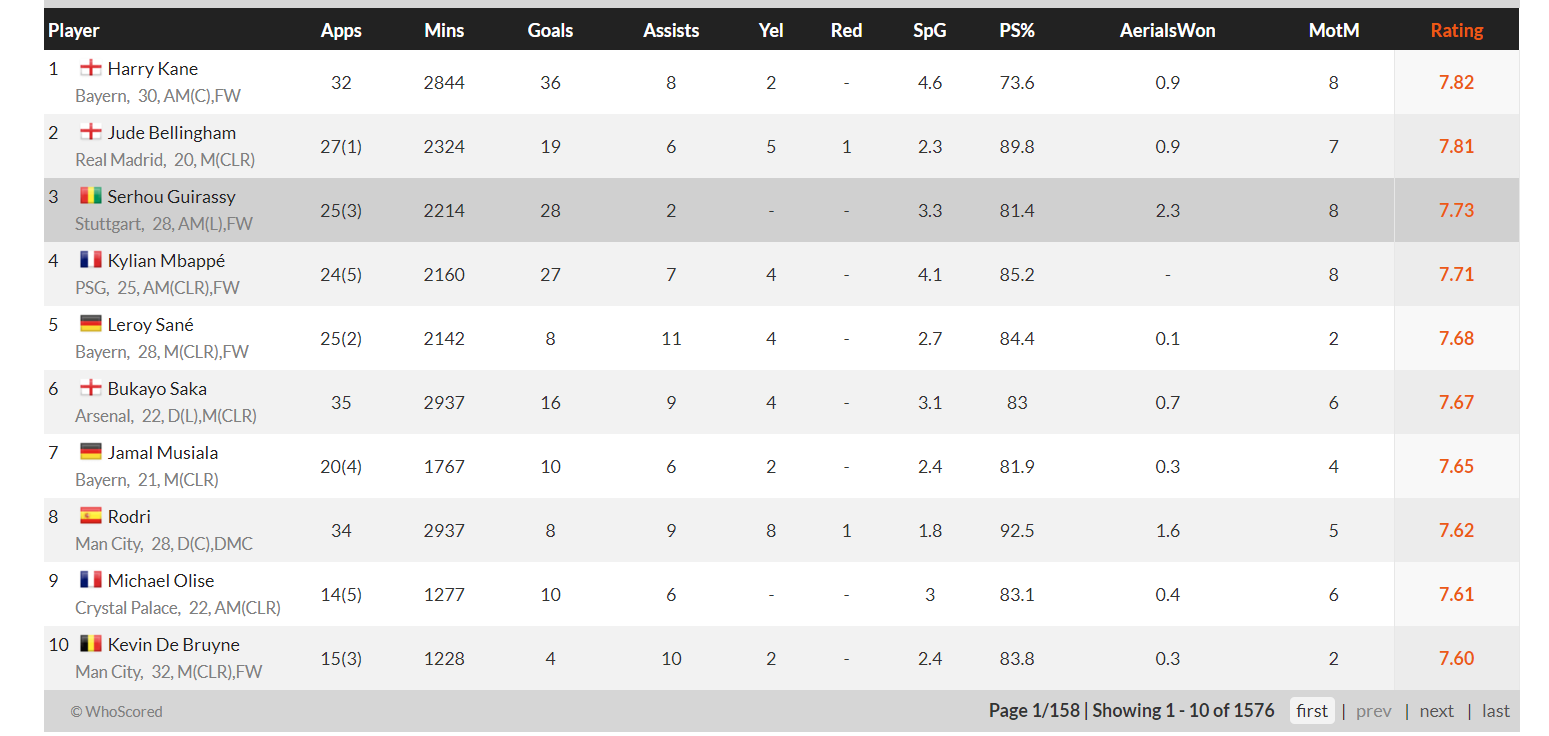Open Michael Olise's player profile link

pos(161,581)
